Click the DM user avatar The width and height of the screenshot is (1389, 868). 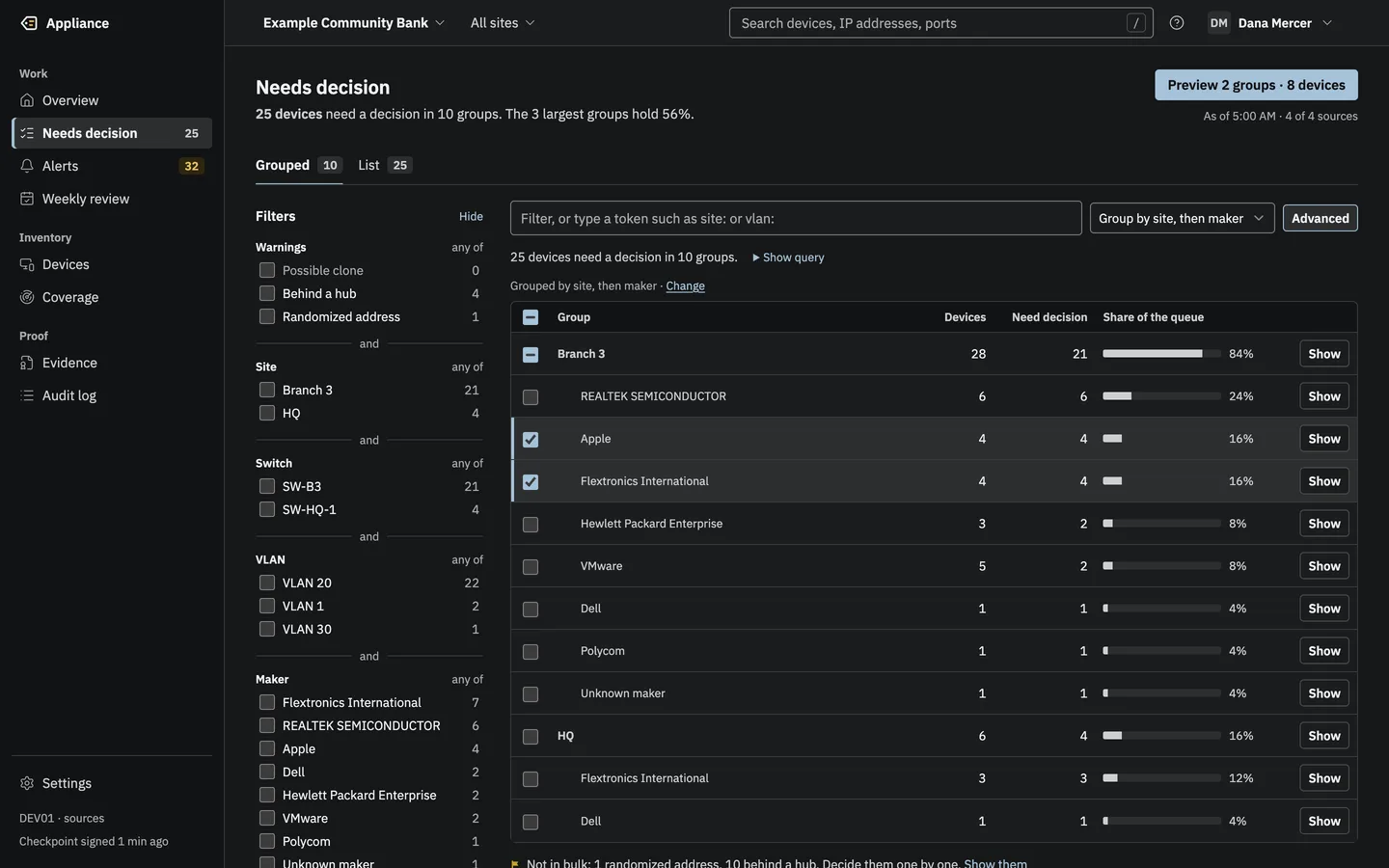1219,23
